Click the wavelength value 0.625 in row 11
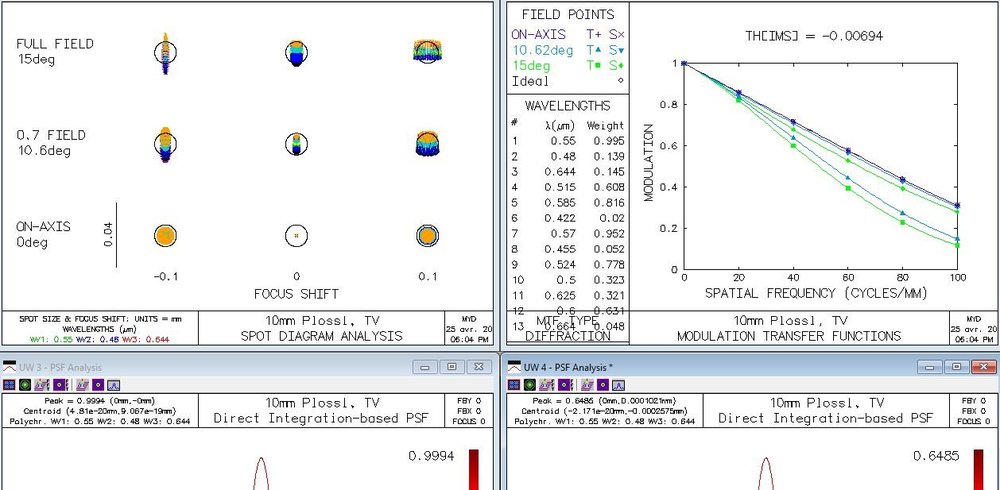This screenshot has width=1000, height=490. pyautogui.click(x=560, y=295)
